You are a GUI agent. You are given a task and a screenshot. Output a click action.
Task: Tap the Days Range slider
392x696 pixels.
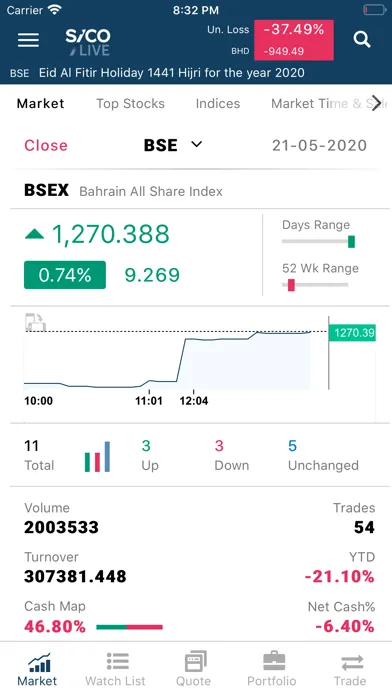point(318,242)
